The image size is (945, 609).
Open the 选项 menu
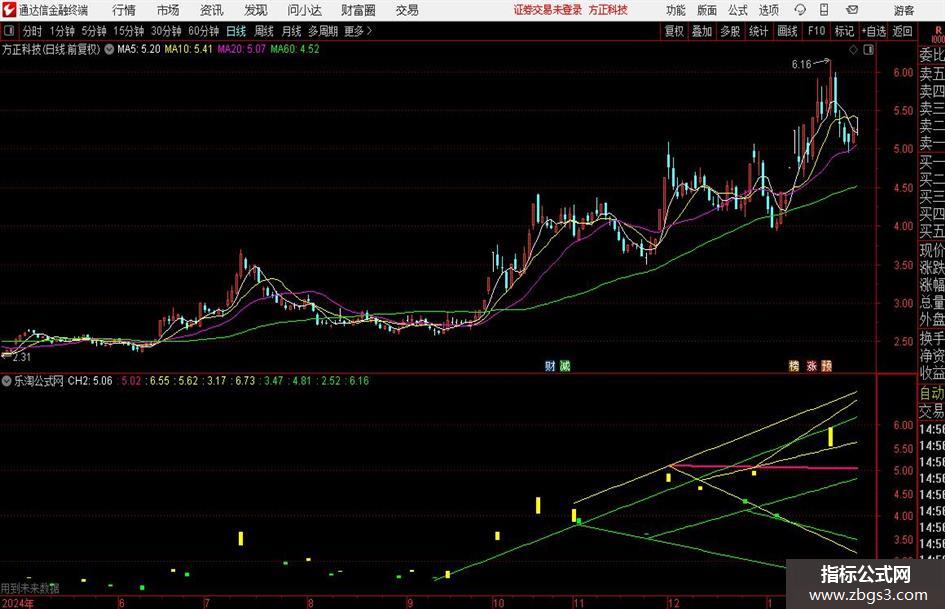[768, 10]
